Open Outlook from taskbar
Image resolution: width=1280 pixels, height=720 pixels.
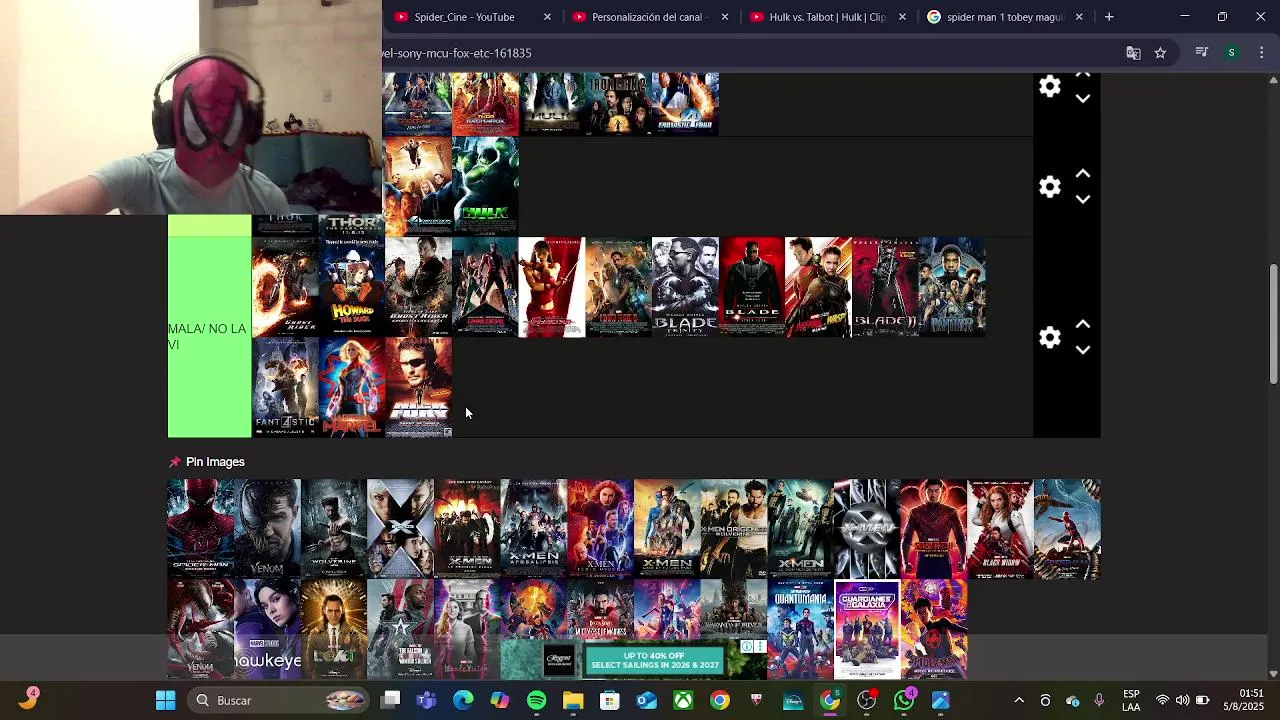[x=647, y=700]
